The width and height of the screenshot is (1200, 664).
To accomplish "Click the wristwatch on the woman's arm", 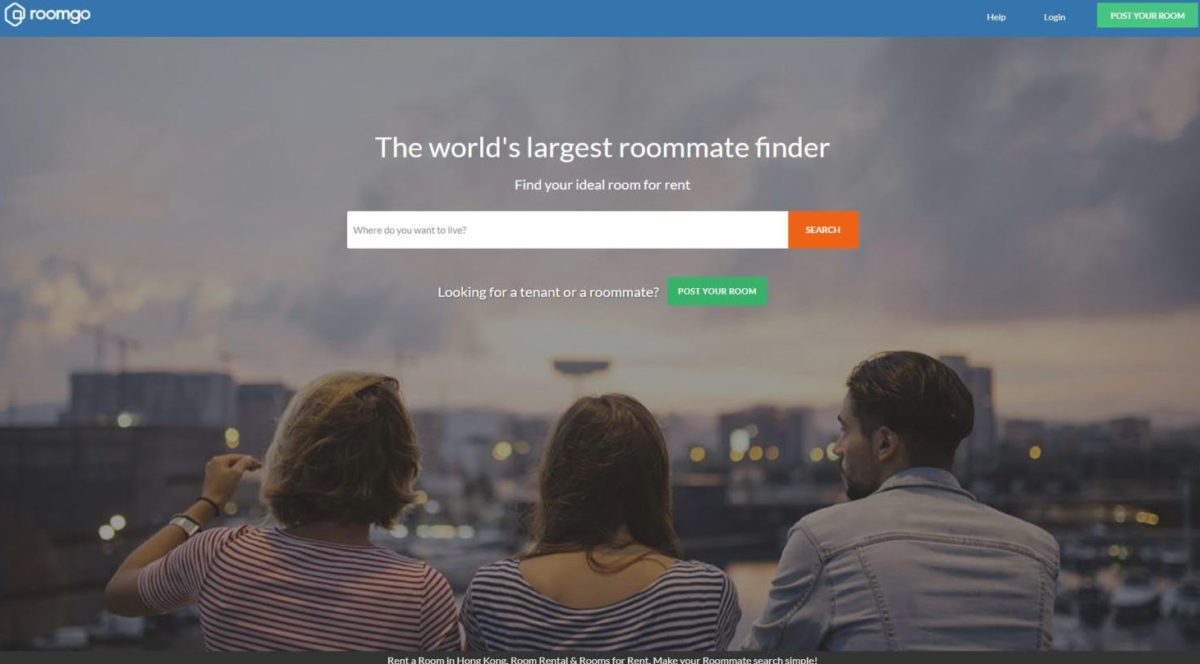I will [185, 525].
